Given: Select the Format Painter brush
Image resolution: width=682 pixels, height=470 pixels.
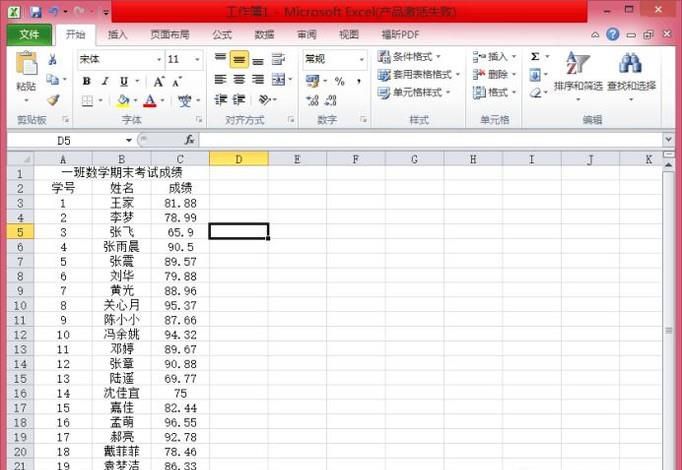Looking at the screenshot, I should (x=53, y=100).
